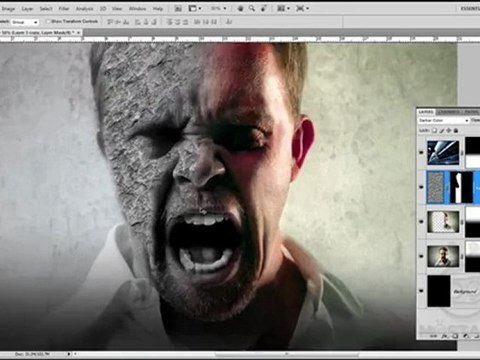The image size is (480, 360).
Task: Select the Hand tool in application bar
Action: coord(240,9)
